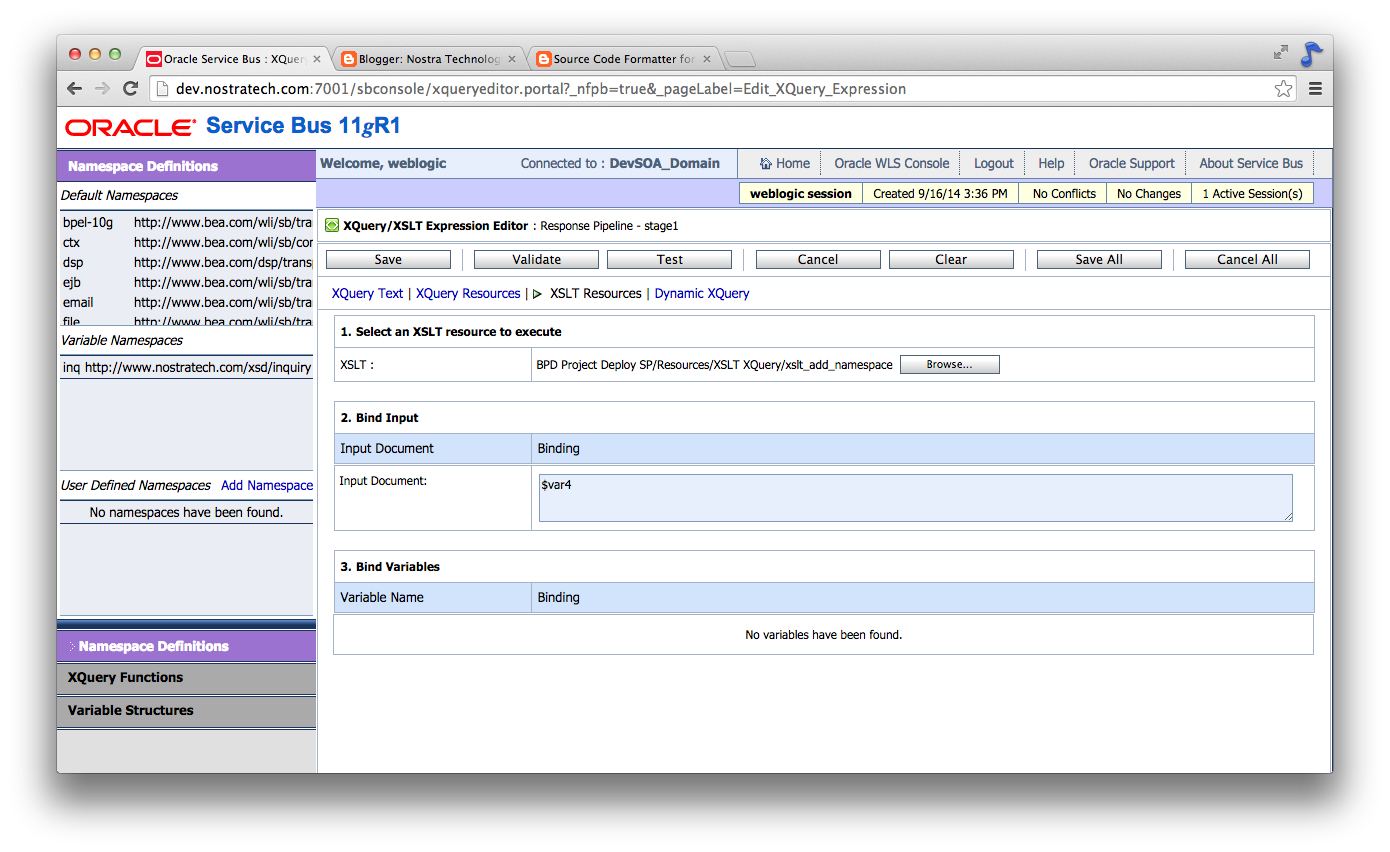The height and width of the screenshot is (852, 1390).
Task: Click the Cancel All button
Action: click(1247, 260)
